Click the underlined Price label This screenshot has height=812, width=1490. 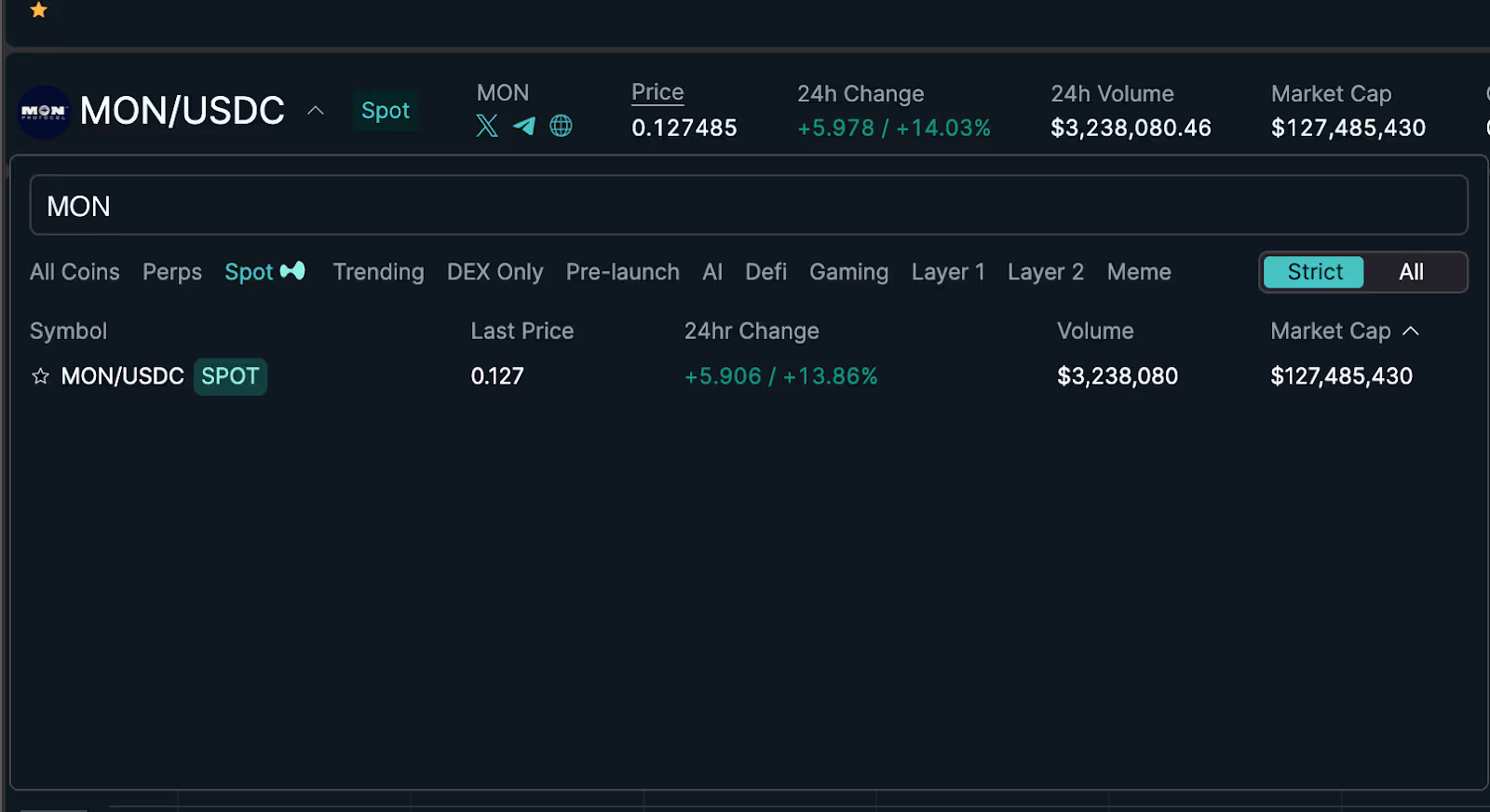pos(657,92)
